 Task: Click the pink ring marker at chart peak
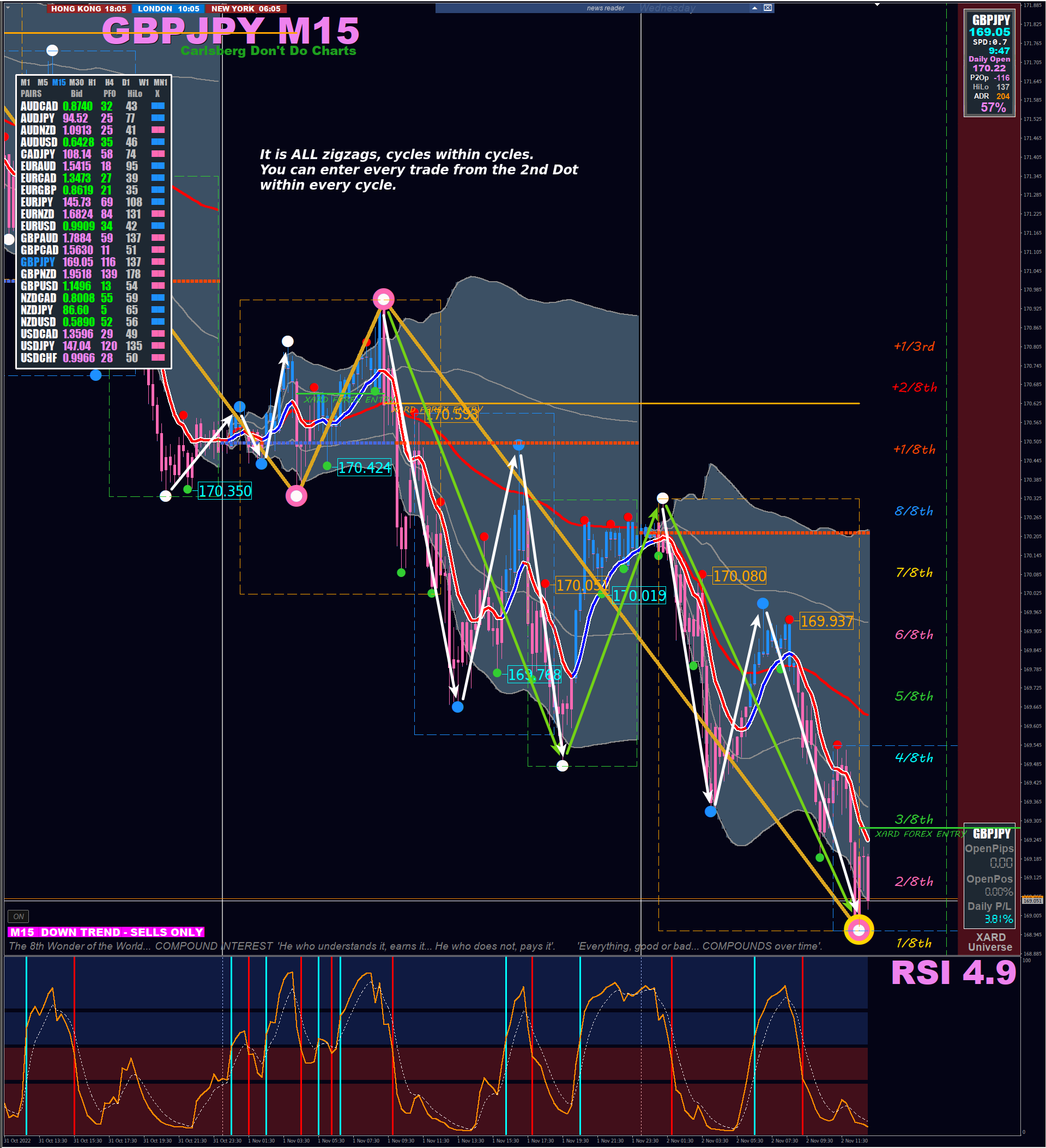coord(383,299)
